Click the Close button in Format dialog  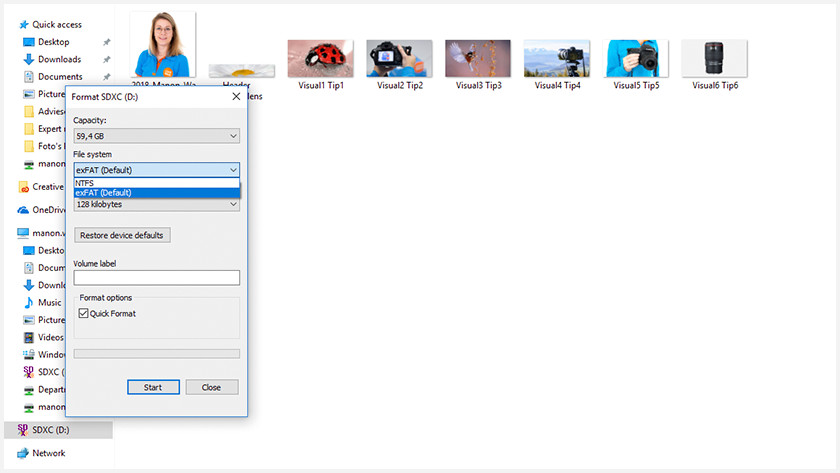[x=212, y=387]
